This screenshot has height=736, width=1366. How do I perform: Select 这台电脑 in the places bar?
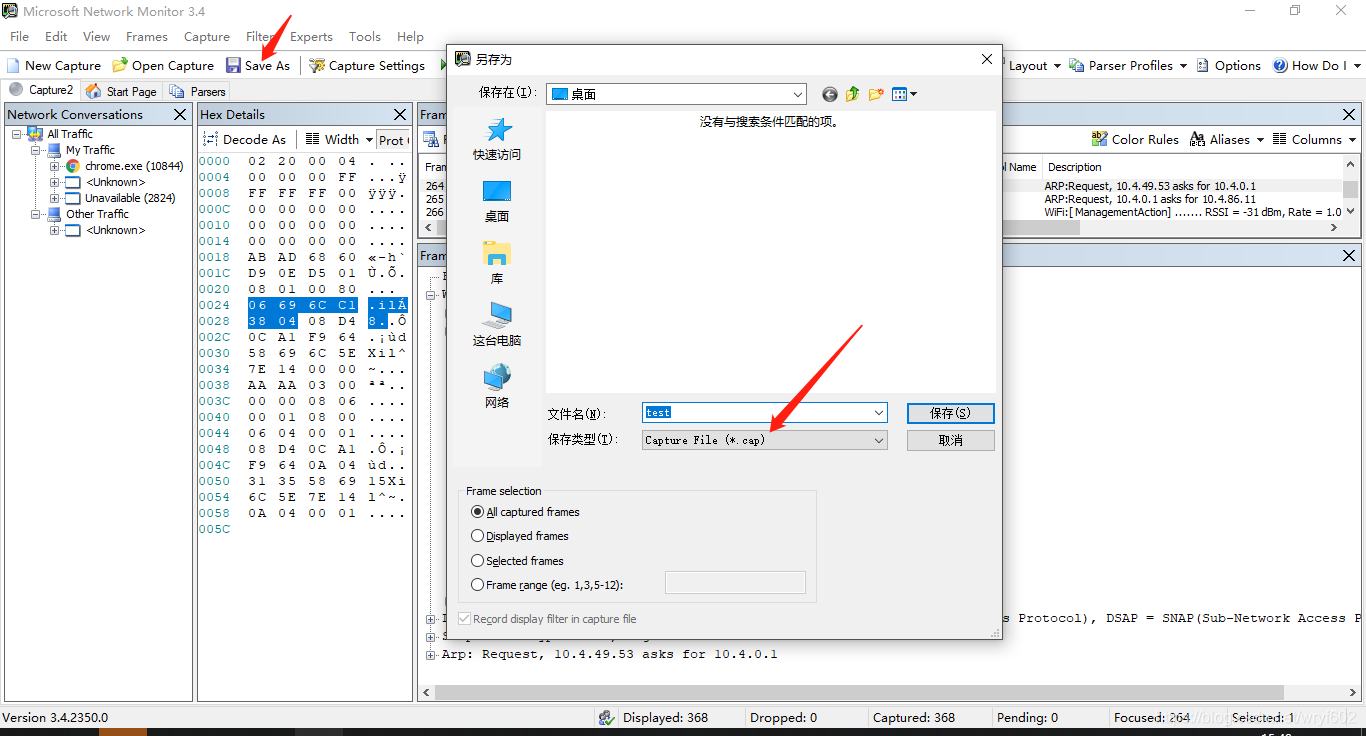(497, 325)
